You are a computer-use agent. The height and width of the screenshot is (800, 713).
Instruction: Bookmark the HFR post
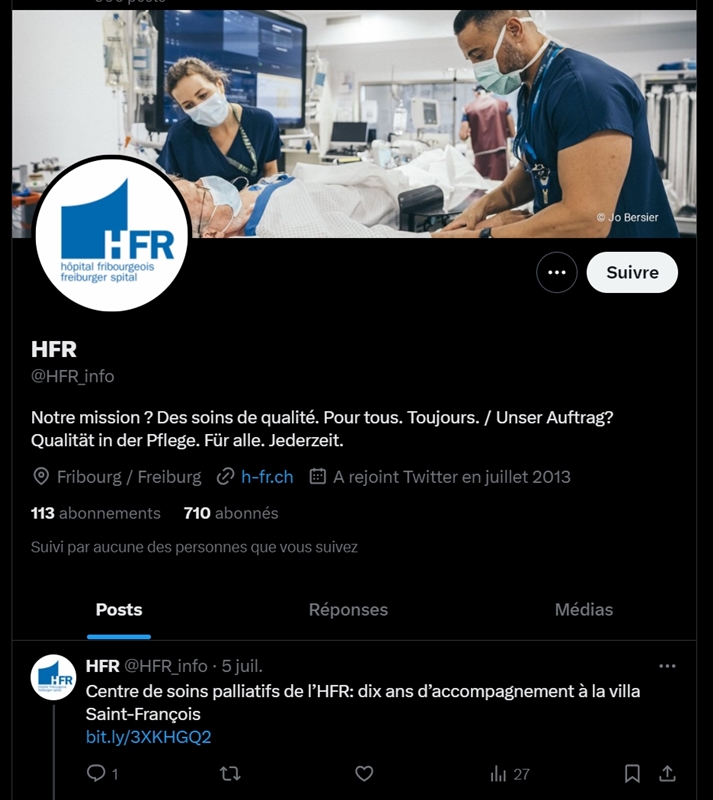(x=632, y=773)
